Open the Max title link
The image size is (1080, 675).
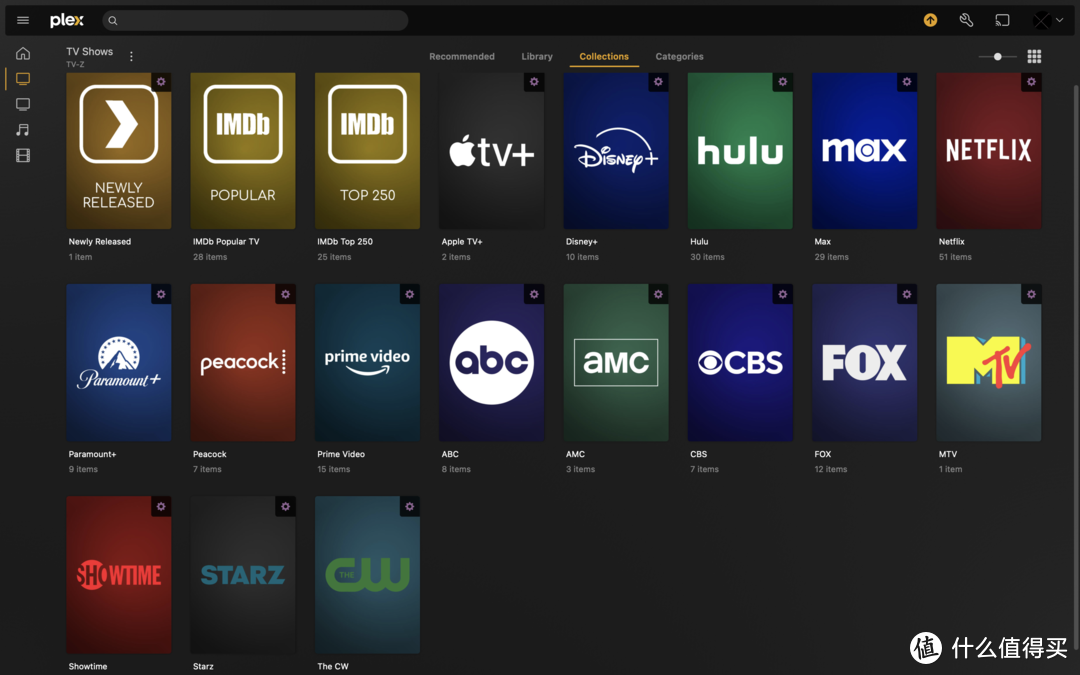(822, 242)
